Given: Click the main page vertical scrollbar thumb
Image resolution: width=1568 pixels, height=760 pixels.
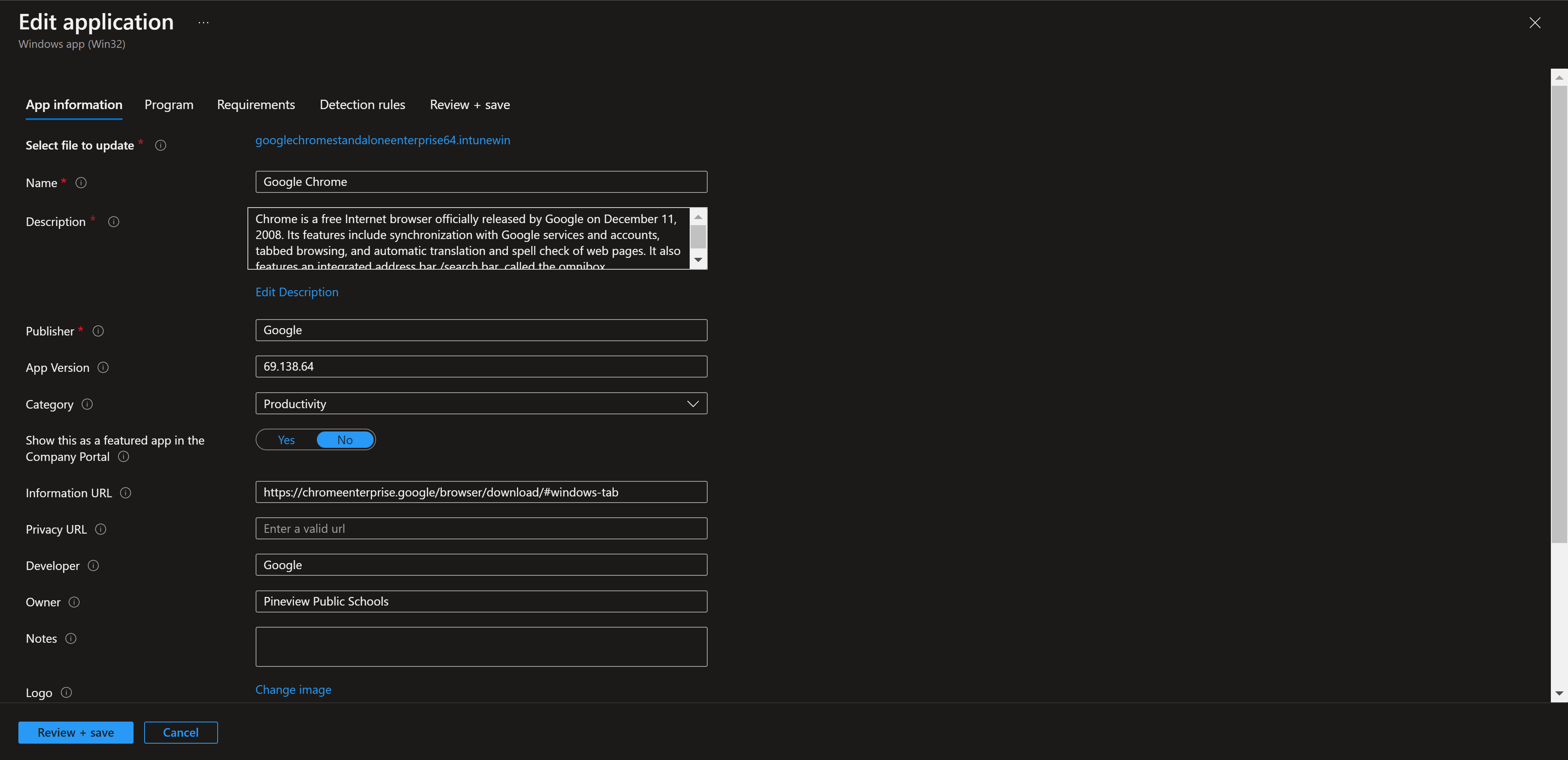Looking at the screenshot, I should pyautogui.click(x=1559, y=314).
